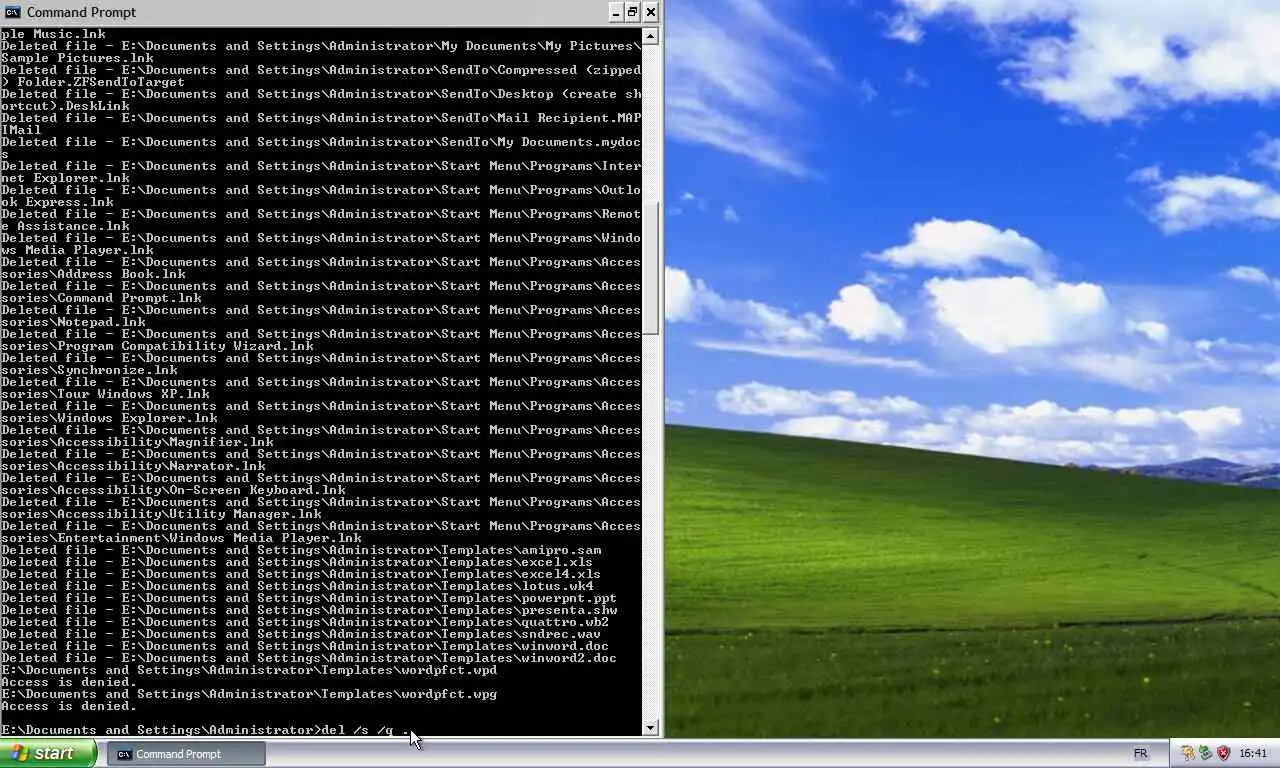1280x768 pixels.
Task: Click the deleted quattro.wb2 line
Action: [305, 622]
